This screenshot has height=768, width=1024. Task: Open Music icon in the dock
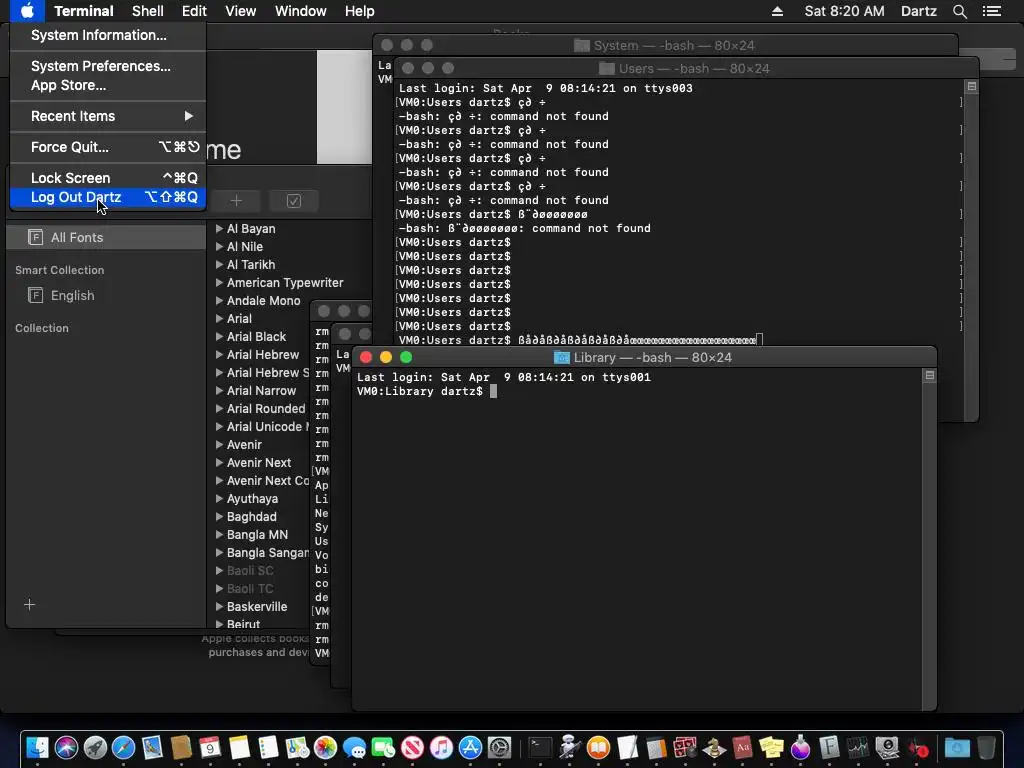[x=441, y=748]
